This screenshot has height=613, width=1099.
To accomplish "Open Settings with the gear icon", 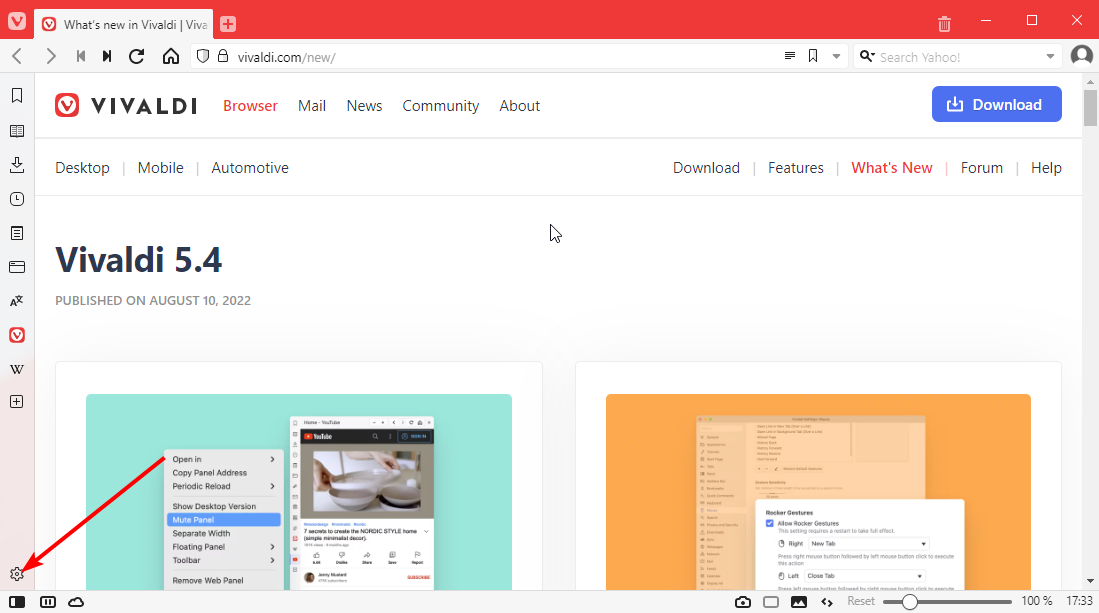I will [17, 574].
